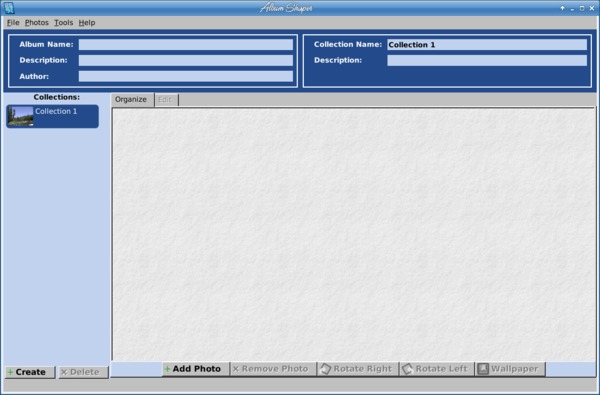The image size is (600, 395).
Task: Open the Tools menu
Action: click(x=64, y=23)
